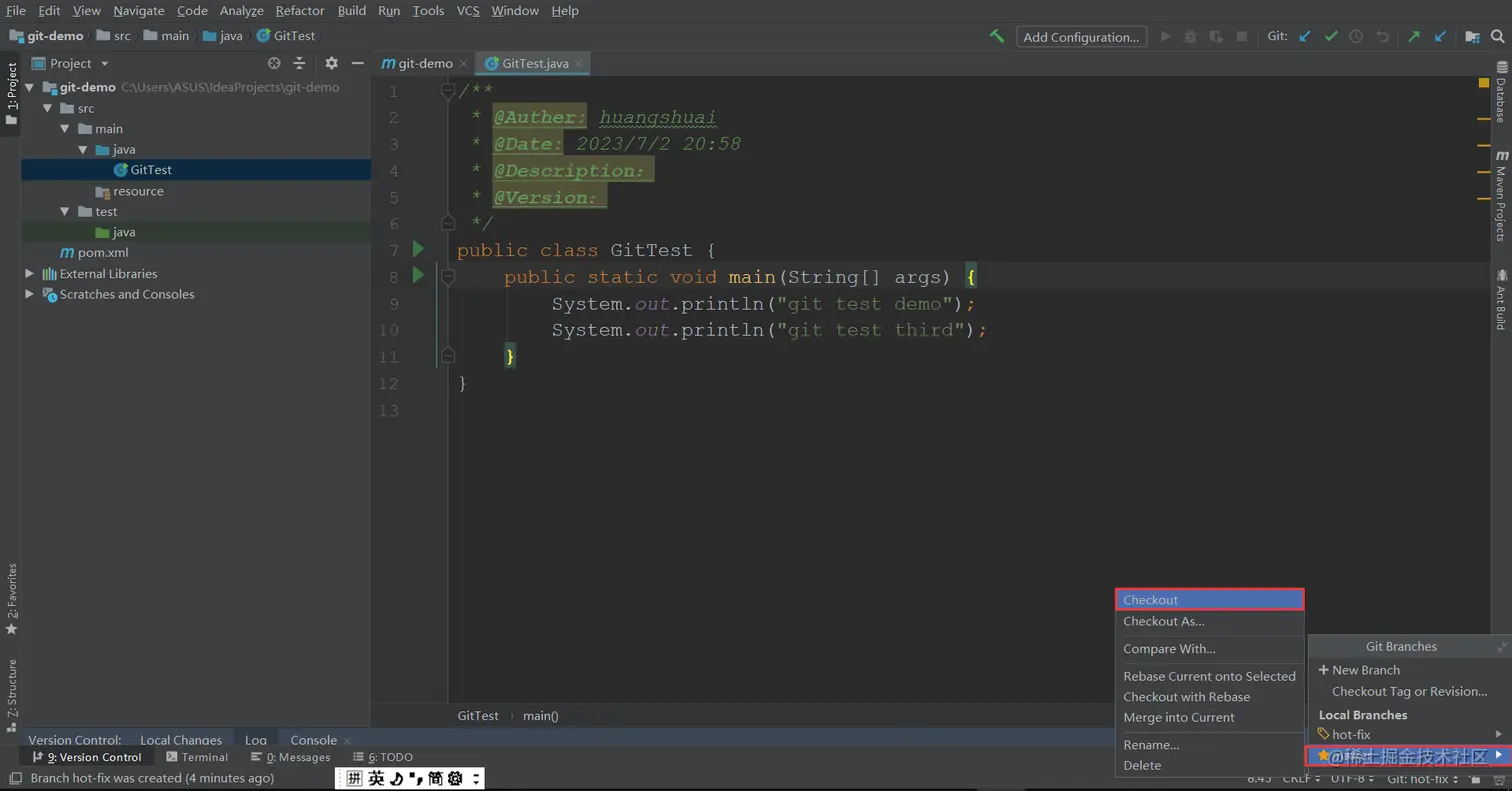Select Checkout in the branch context menu

tap(1209, 600)
